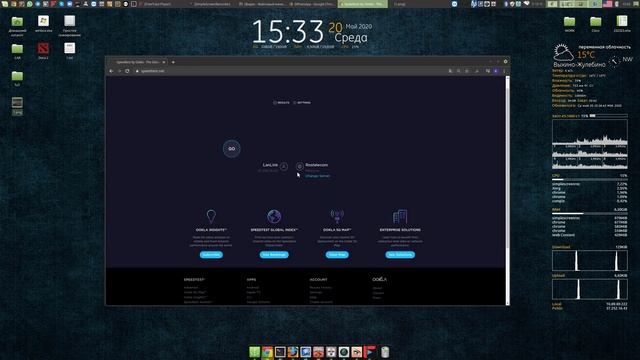Screen dimensions: 640x360
Task: Click the APPS footer heading
Action: pyautogui.click(x=251, y=280)
